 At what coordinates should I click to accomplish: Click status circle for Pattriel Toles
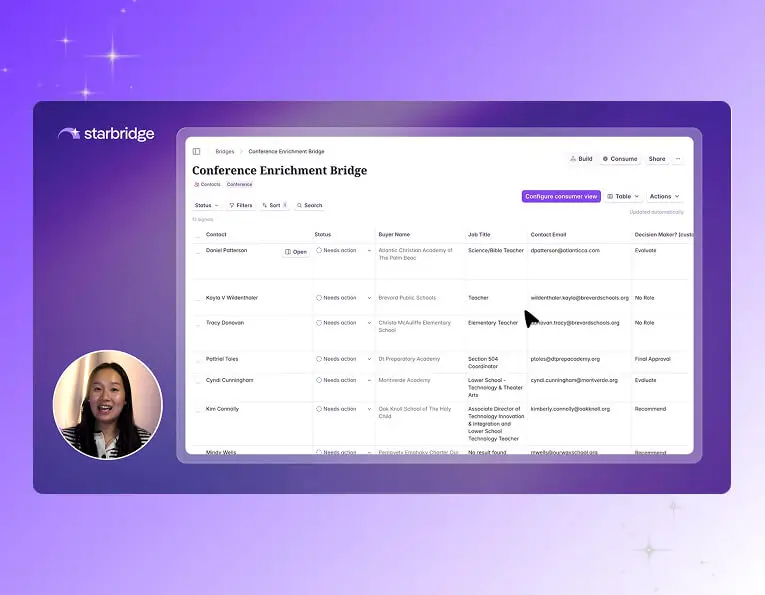point(319,359)
